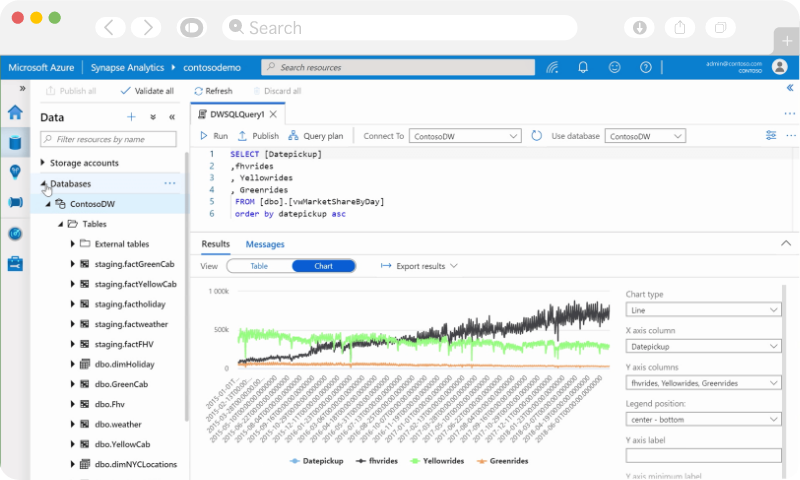The height and width of the screenshot is (480, 800).
Task: Open ellipsis menu in query toolbar
Action: [791, 135]
